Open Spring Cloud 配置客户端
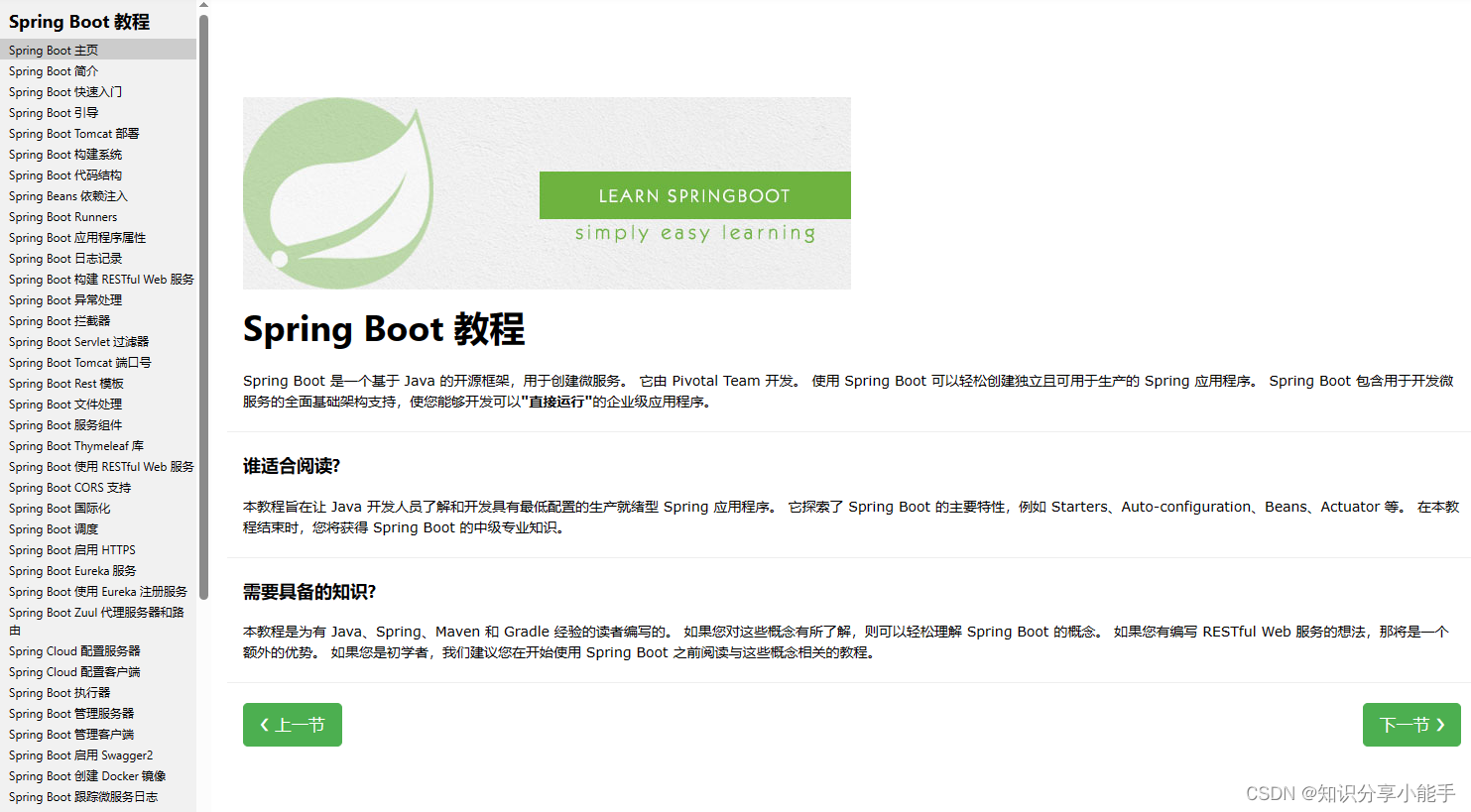Image resolution: width=1471 pixels, height=812 pixels. pyautogui.click(x=74, y=671)
